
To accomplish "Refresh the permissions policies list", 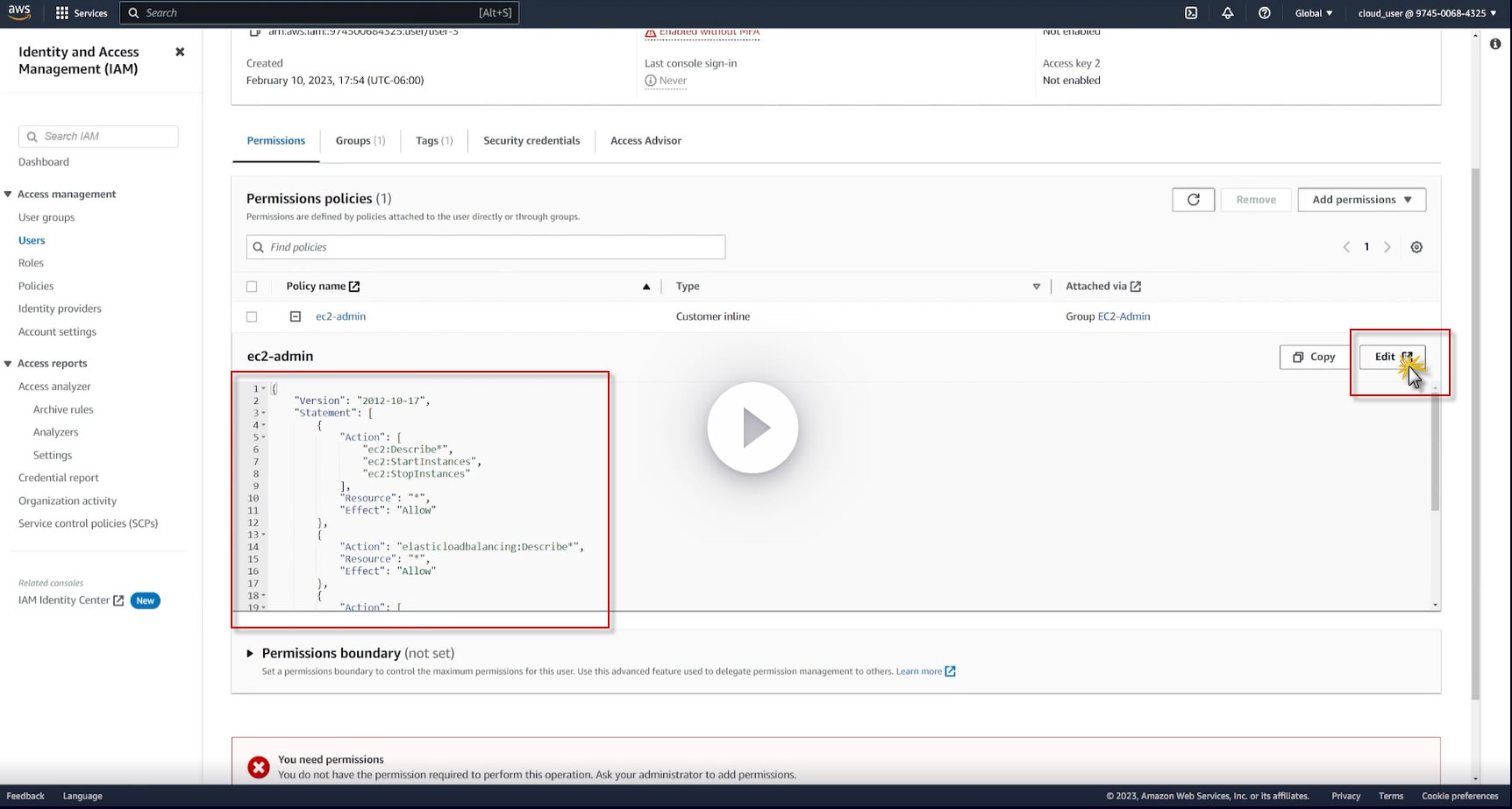I will pyautogui.click(x=1193, y=200).
